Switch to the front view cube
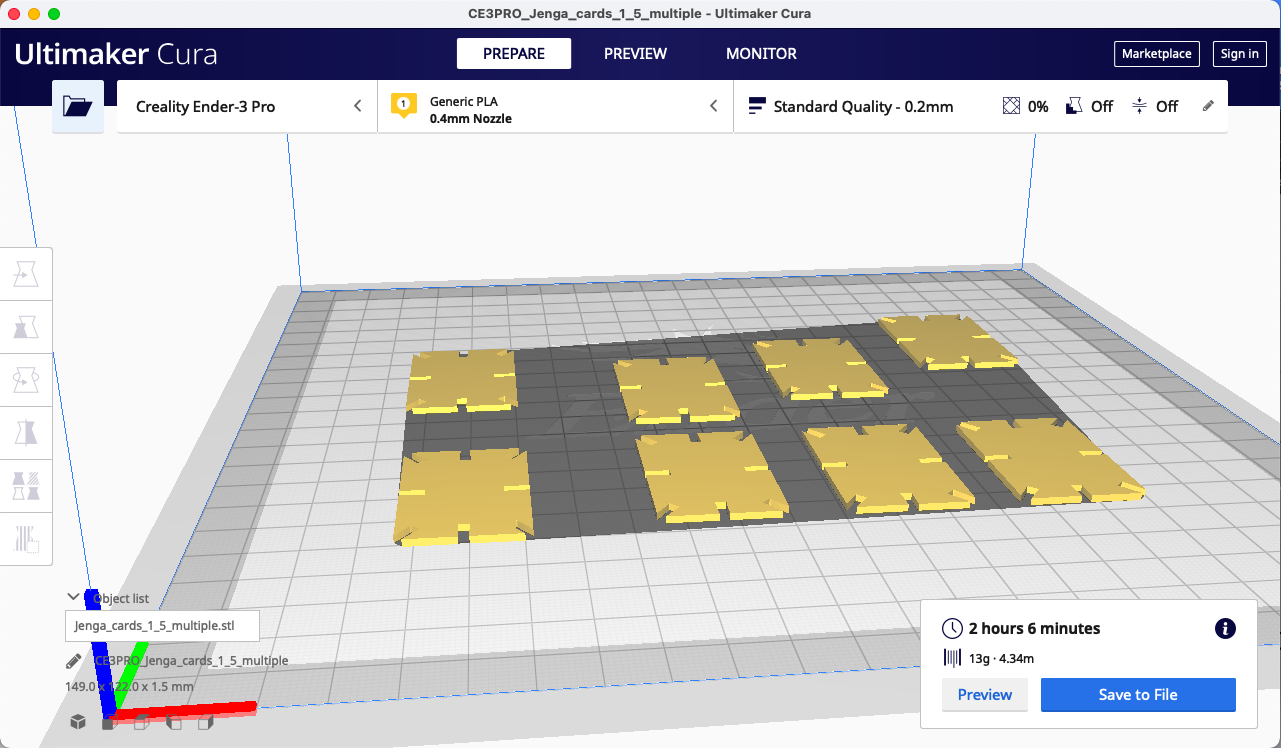The image size is (1281, 748). pos(109,722)
